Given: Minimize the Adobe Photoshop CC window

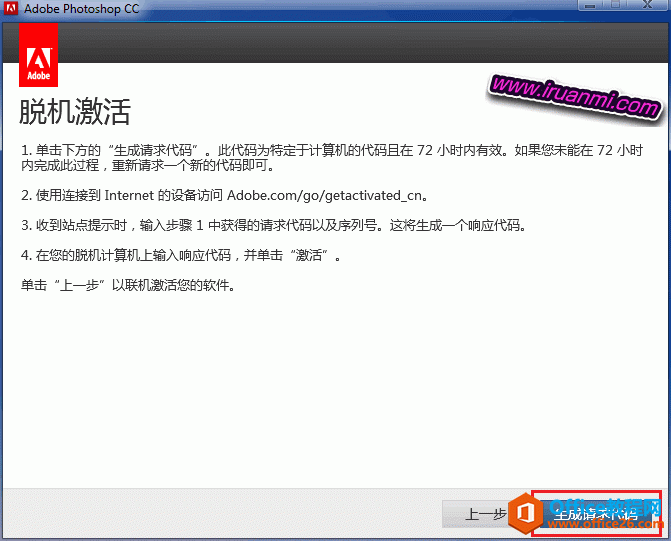Looking at the screenshot, I should pos(591,5).
